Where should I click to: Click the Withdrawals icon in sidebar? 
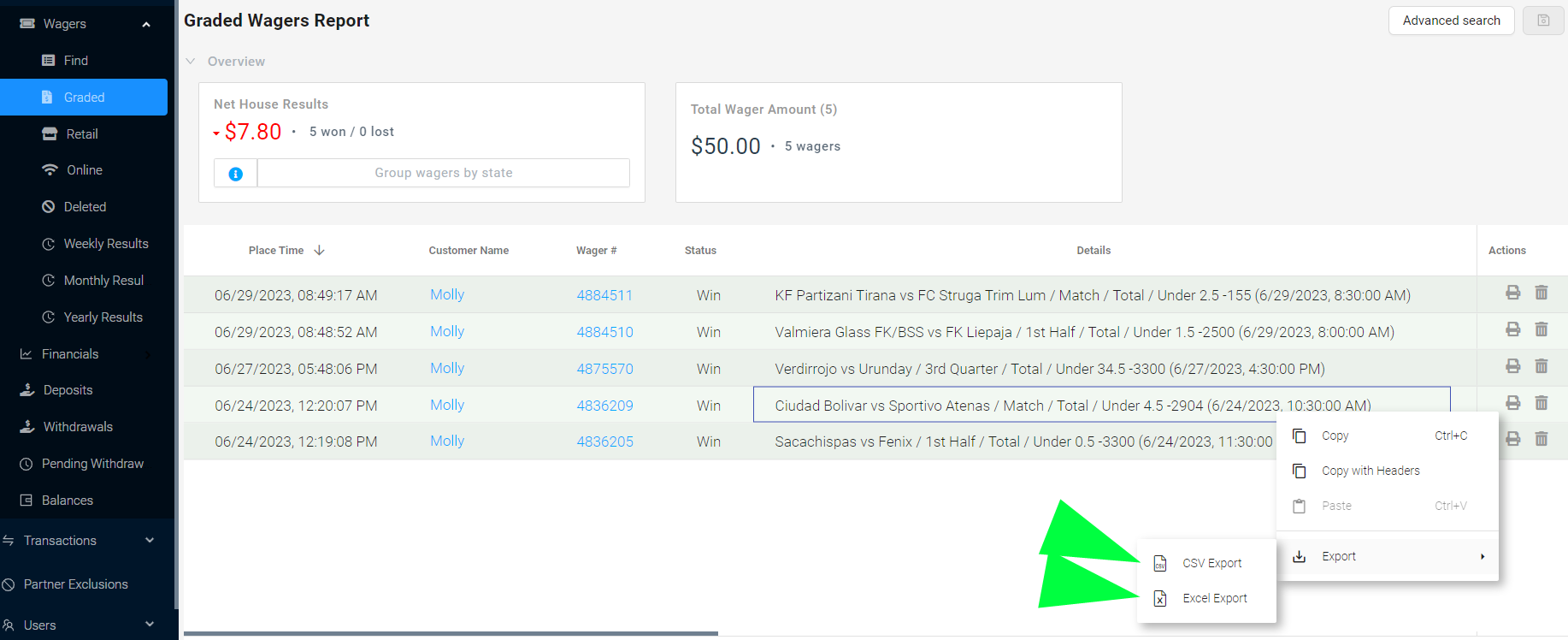tap(27, 426)
